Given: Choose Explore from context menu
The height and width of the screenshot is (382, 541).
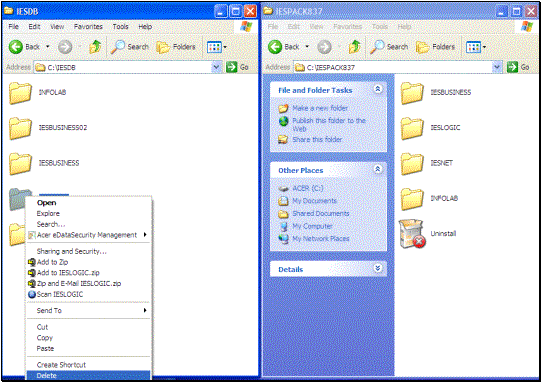Looking at the screenshot, I should click(88, 214).
